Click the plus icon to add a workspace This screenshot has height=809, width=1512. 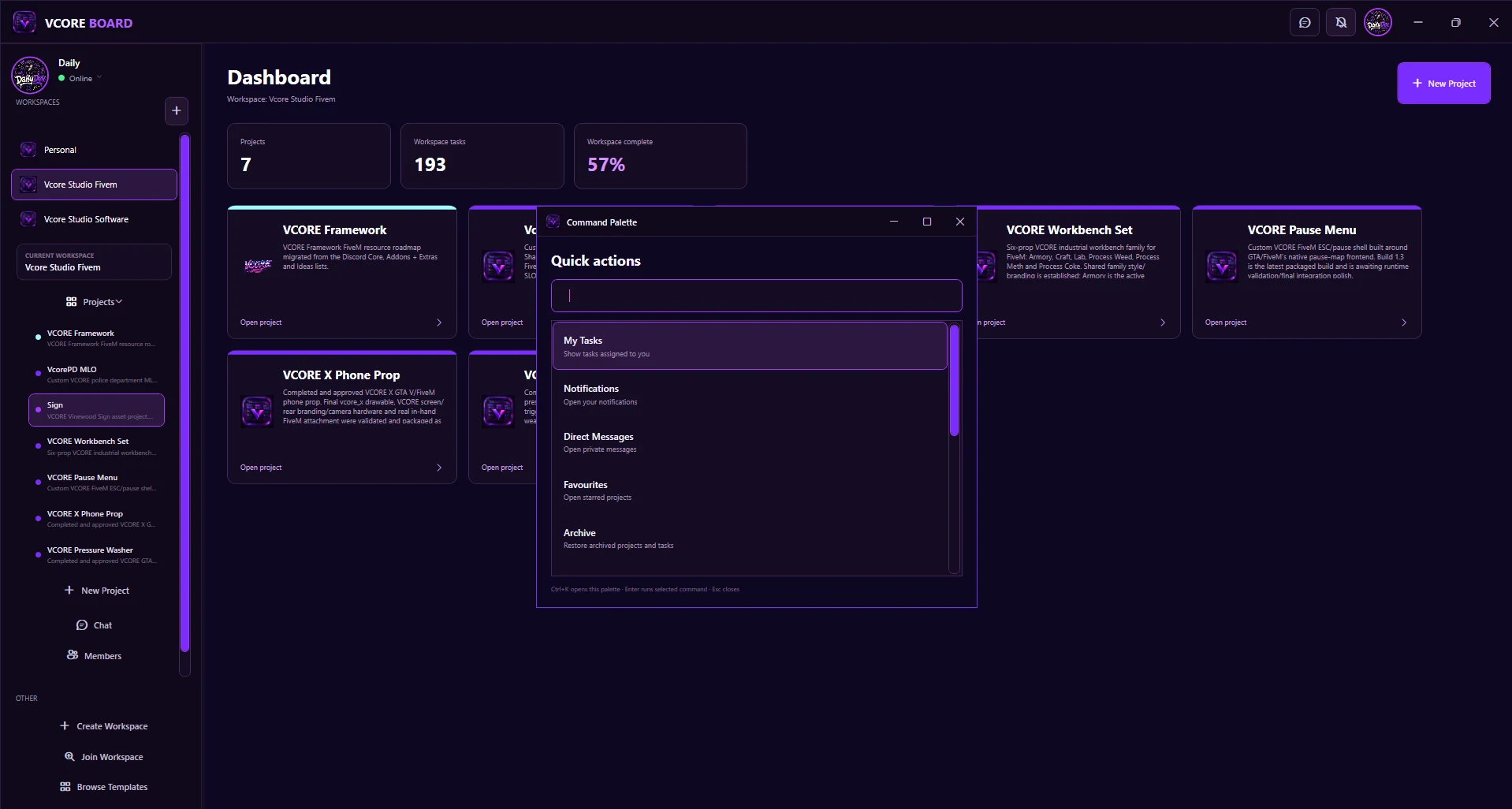(177, 111)
